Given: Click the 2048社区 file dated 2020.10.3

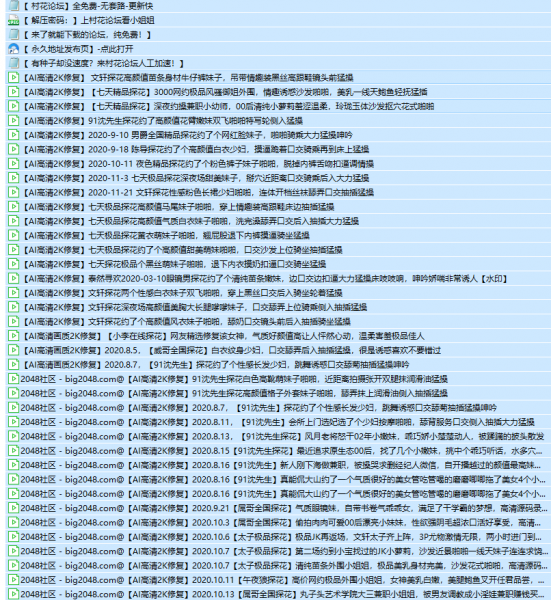Looking at the screenshot, I should [281, 523].
